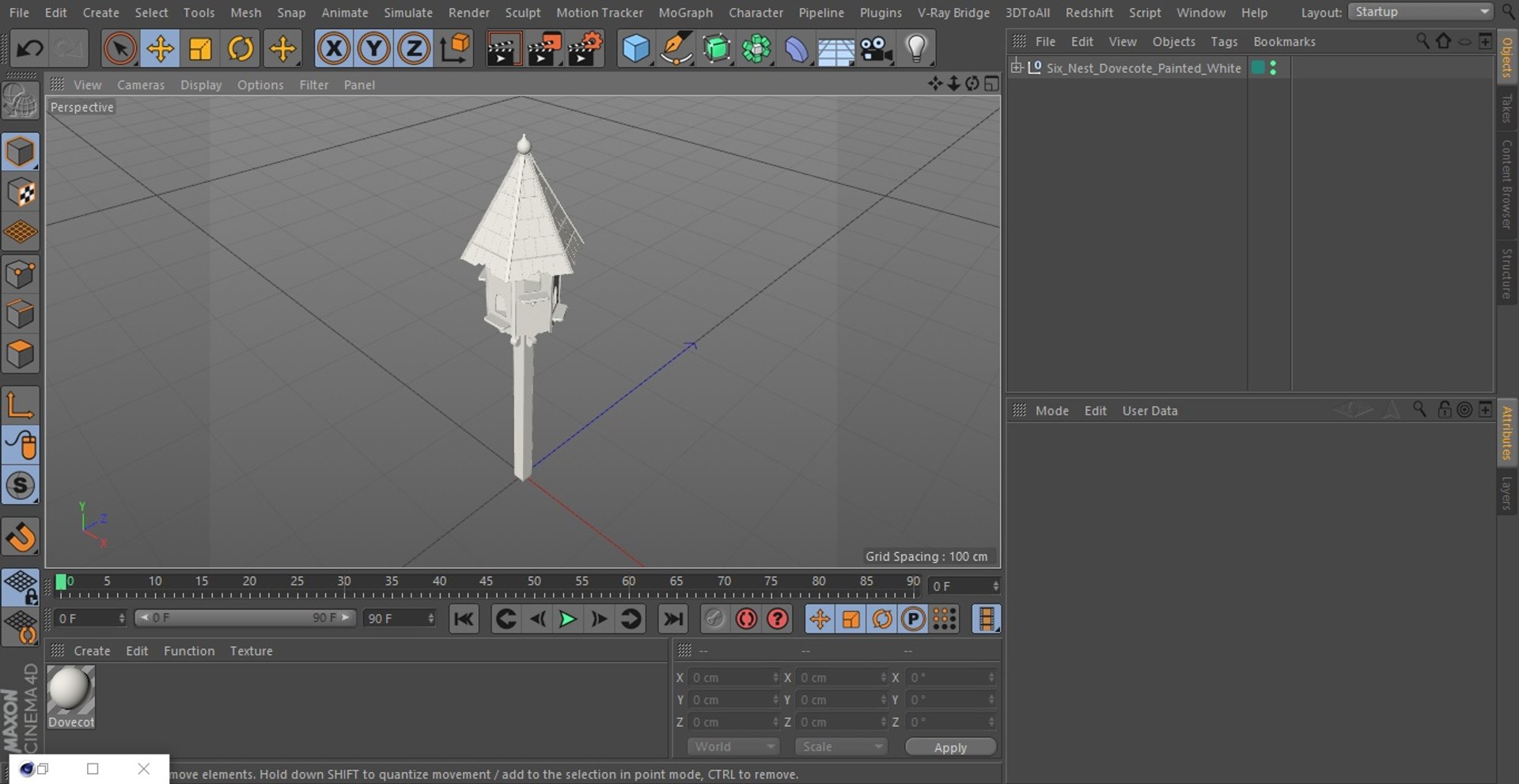1519x784 pixels.
Task: Click the end frame 90 F stepper
Action: [x=431, y=618]
